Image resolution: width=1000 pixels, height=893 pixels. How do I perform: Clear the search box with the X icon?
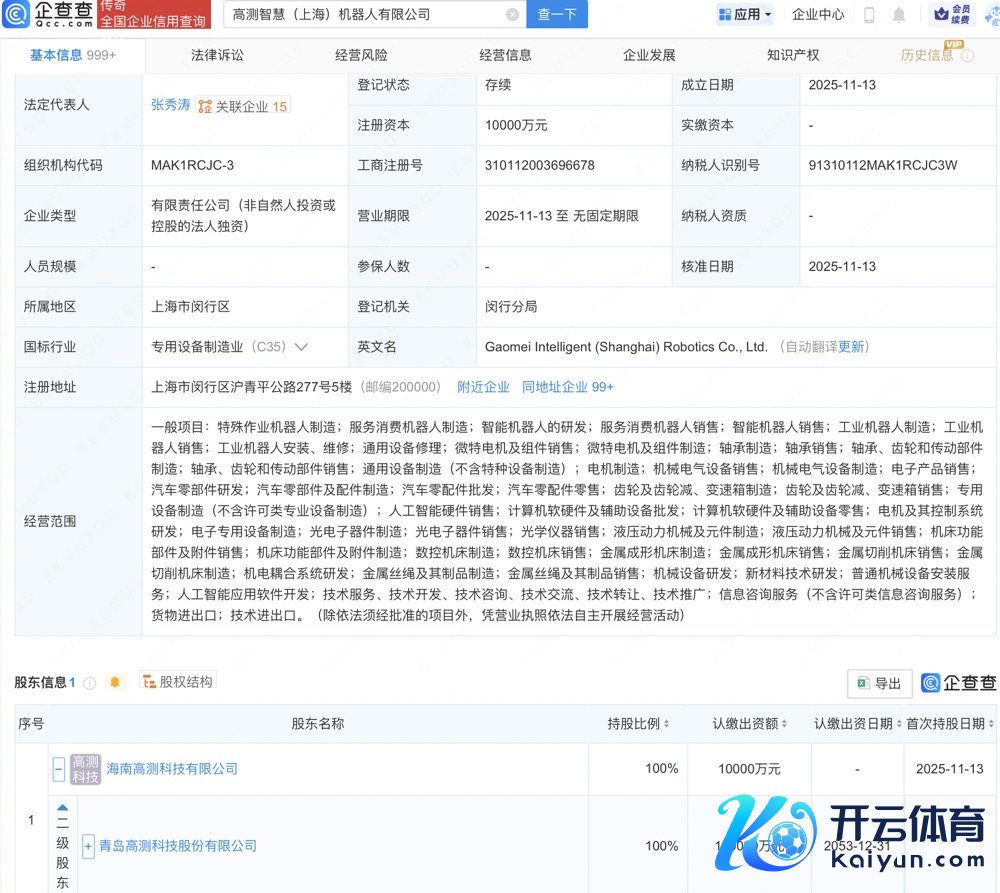tap(512, 15)
